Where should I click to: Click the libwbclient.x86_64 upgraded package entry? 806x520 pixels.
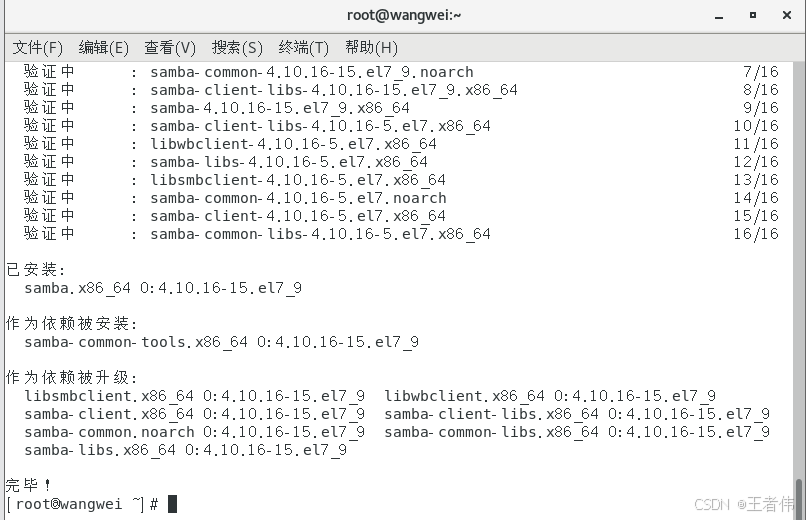550,396
